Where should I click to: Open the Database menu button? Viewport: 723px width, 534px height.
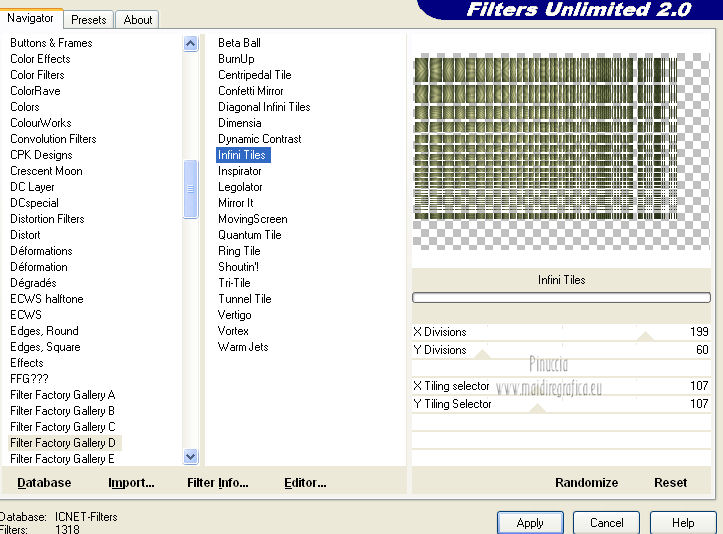coord(44,482)
